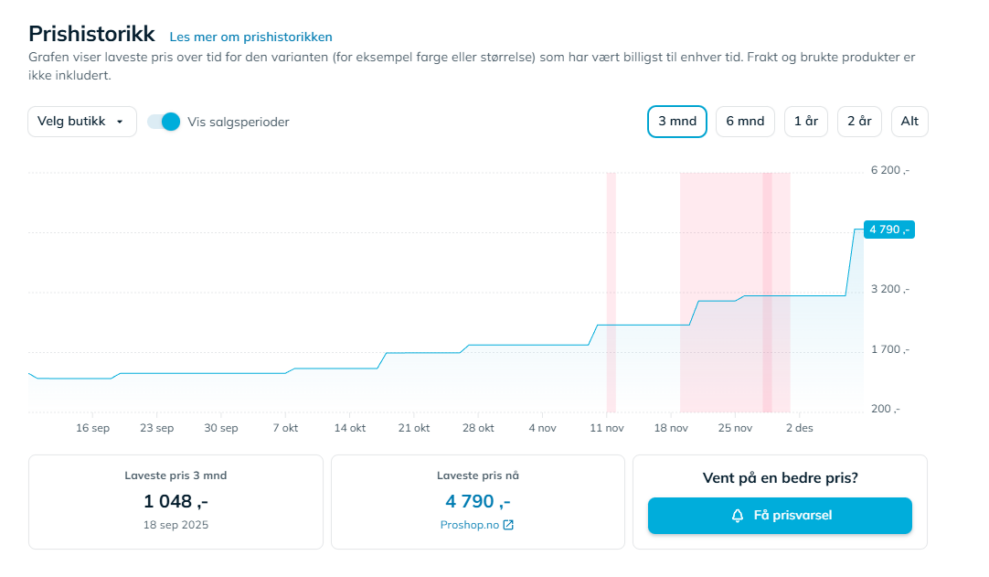Click the Laveste pris 3 mnd card

click(176, 501)
